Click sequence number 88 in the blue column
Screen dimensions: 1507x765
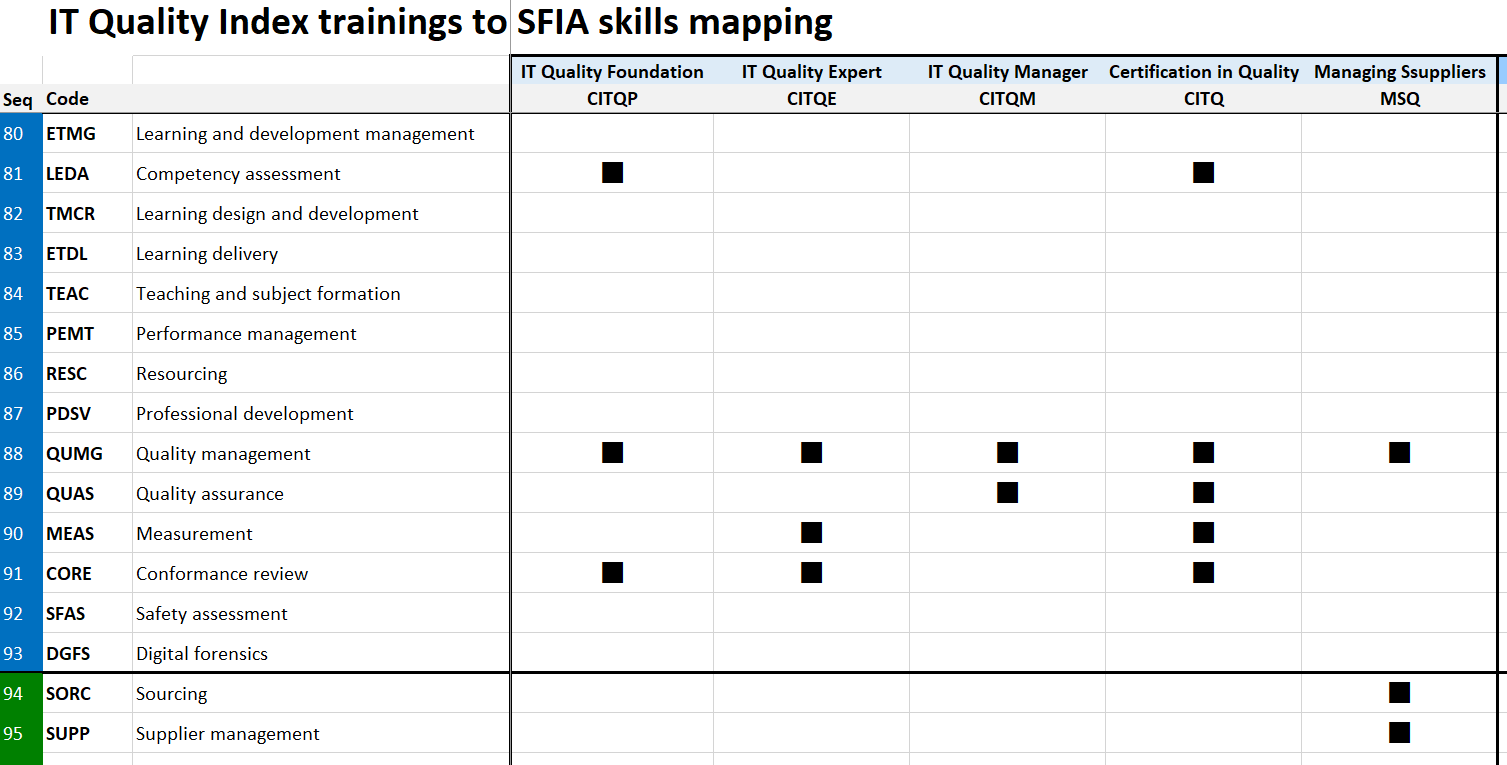(x=13, y=454)
